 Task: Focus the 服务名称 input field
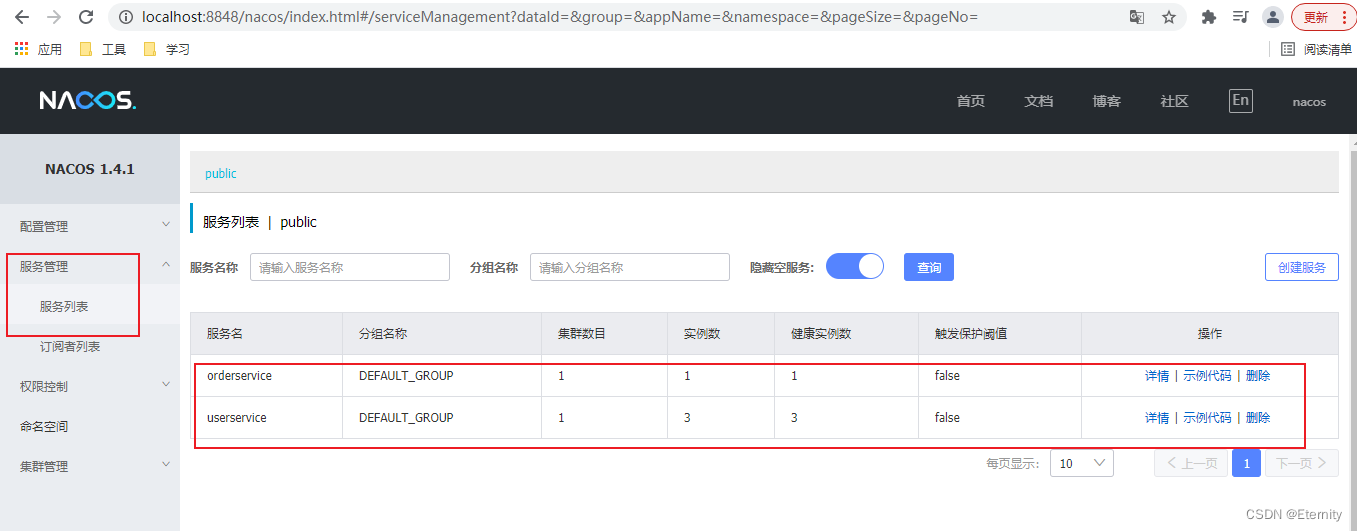[350, 267]
